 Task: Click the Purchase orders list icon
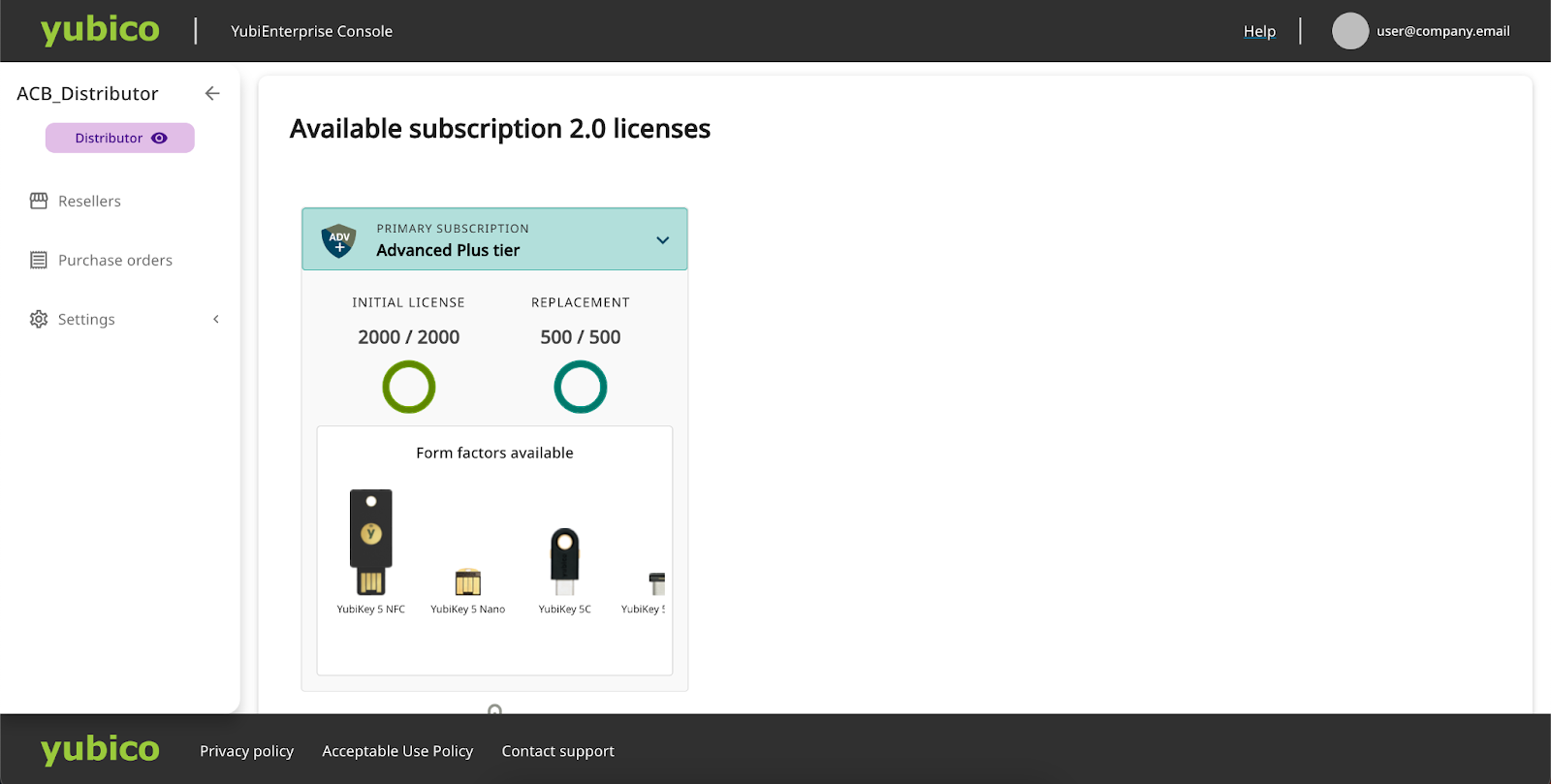(39, 260)
